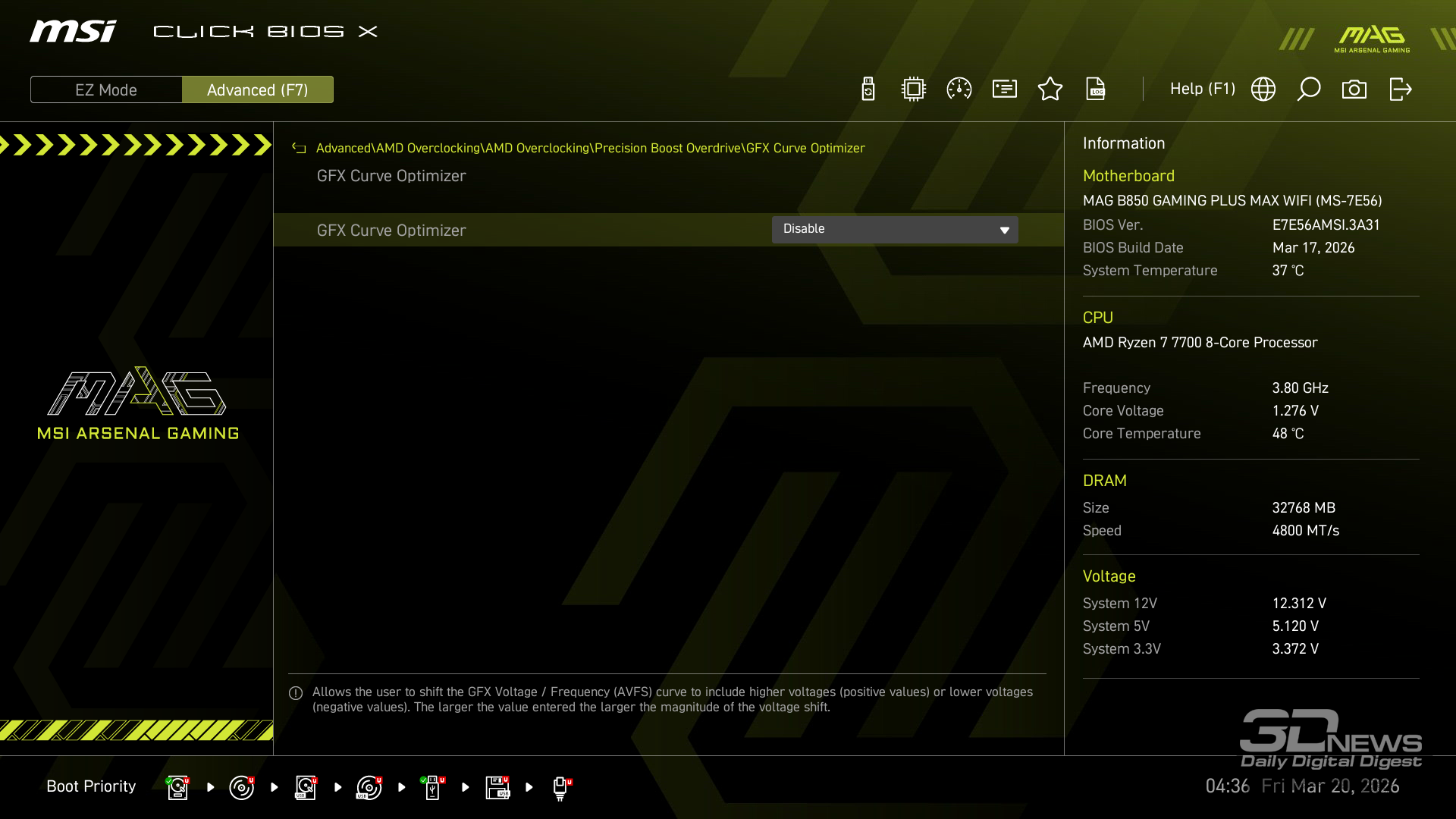1456x819 pixels.
Task: Open the LOG file icon
Action: [x=1096, y=89]
